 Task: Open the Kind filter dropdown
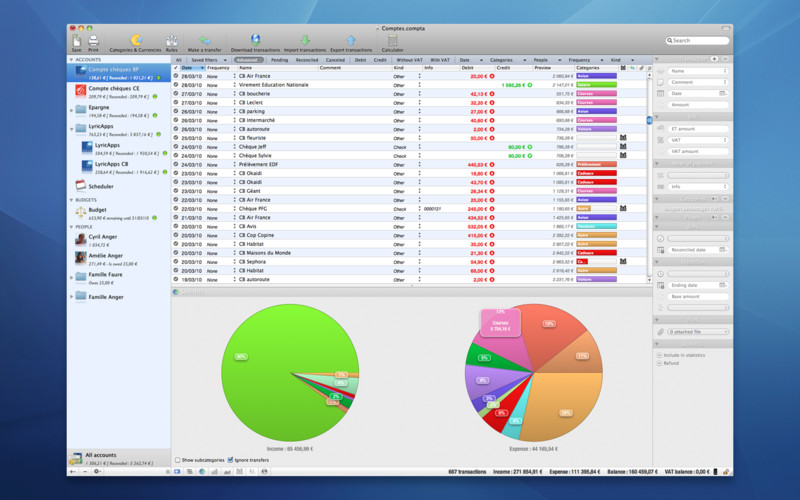[x=622, y=60]
